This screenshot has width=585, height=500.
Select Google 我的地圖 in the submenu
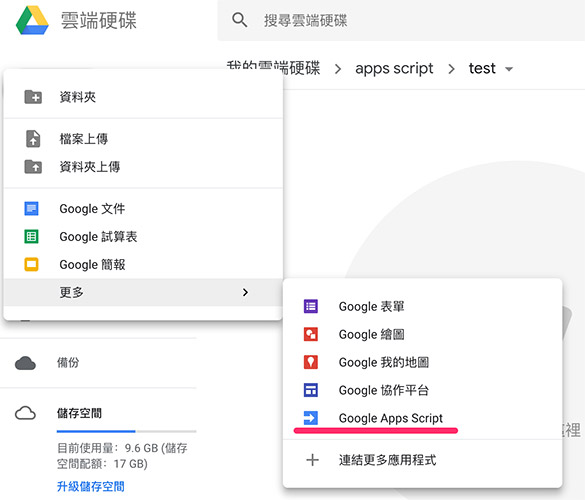422,362
